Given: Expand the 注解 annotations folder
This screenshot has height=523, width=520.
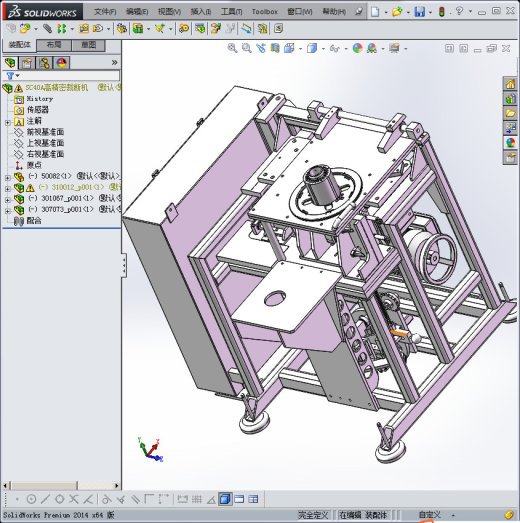Looking at the screenshot, I should pos(8,123).
